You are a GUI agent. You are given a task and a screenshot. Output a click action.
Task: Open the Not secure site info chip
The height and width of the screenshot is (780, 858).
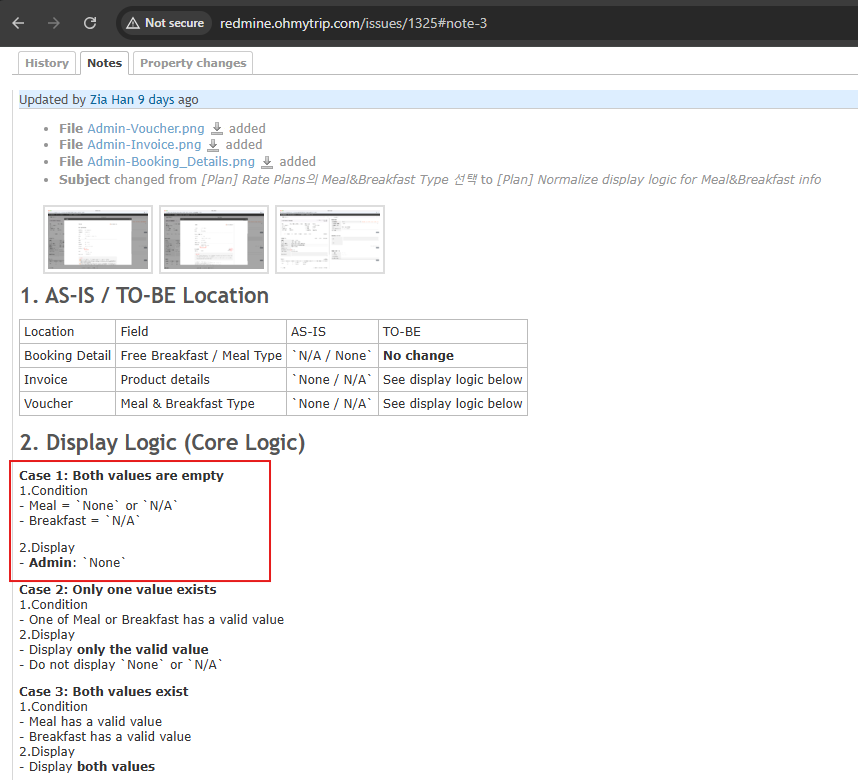point(165,23)
